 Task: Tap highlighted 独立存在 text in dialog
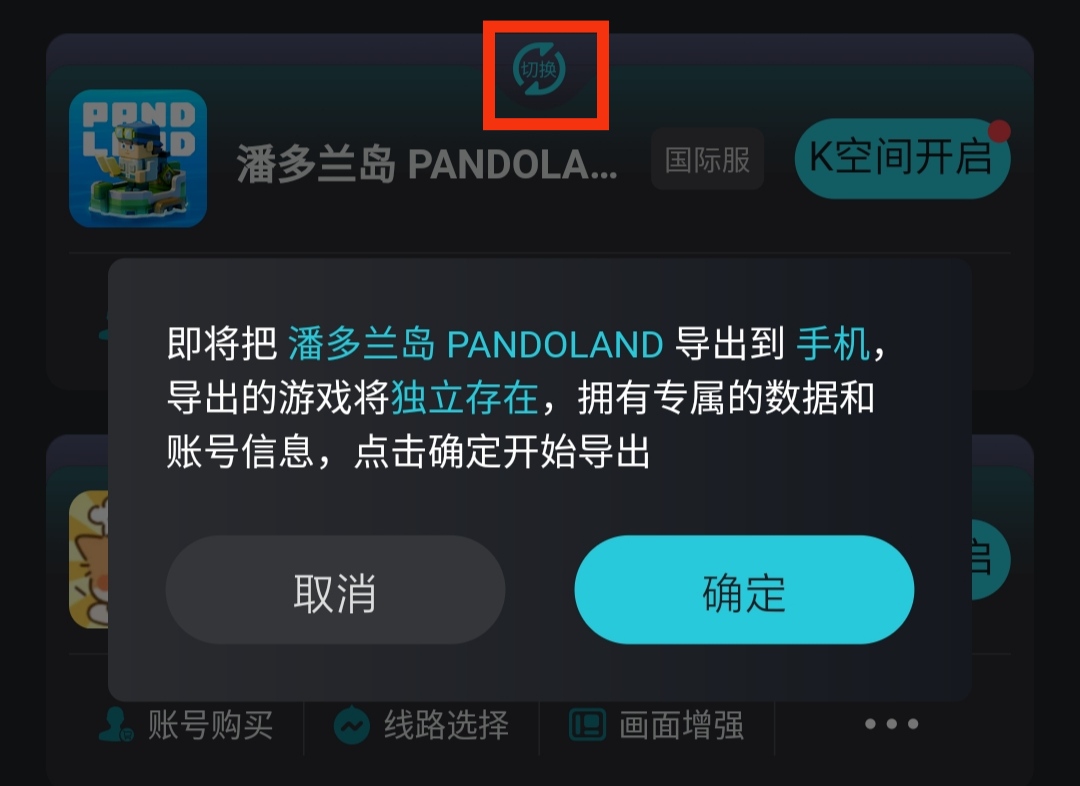point(464,398)
